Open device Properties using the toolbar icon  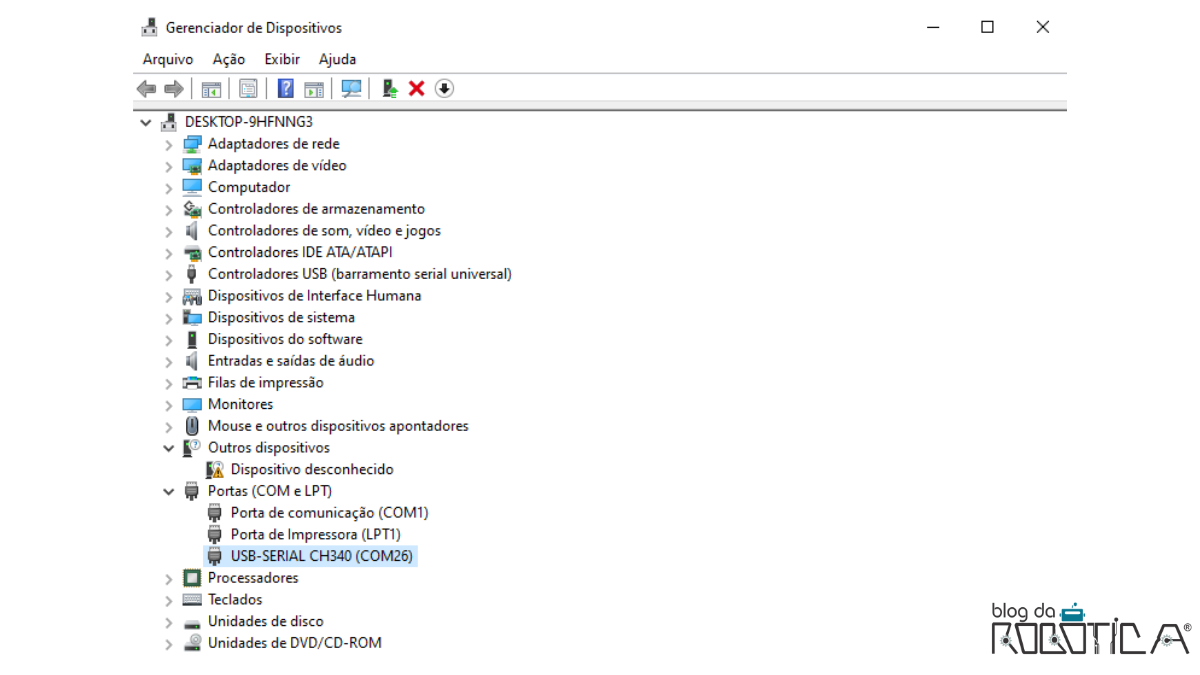pos(248,88)
